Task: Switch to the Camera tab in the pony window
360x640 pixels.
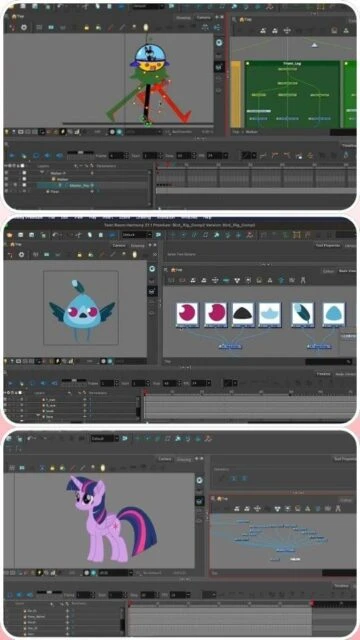Action: pyautogui.click(x=165, y=459)
